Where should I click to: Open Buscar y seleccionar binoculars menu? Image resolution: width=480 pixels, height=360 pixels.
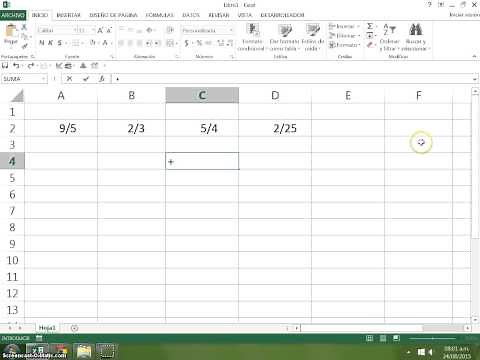click(x=415, y=37)
